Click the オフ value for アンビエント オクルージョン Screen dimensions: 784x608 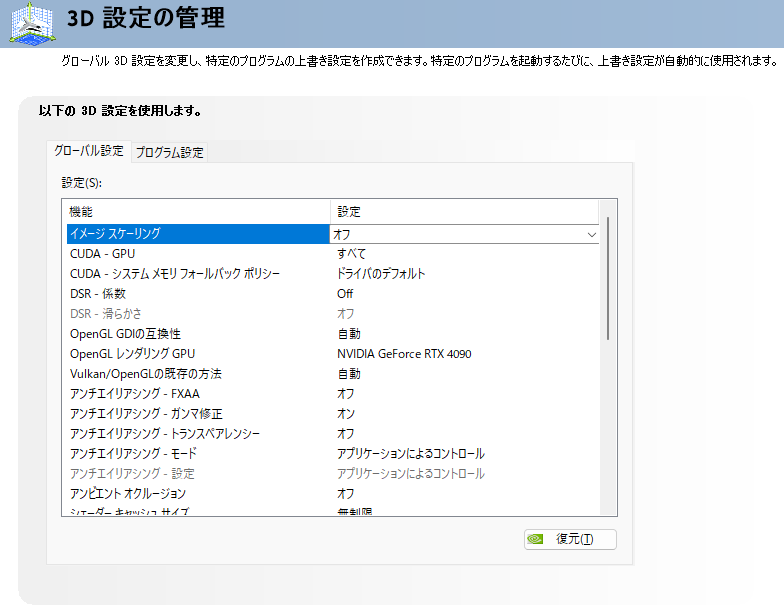[346, 494]
